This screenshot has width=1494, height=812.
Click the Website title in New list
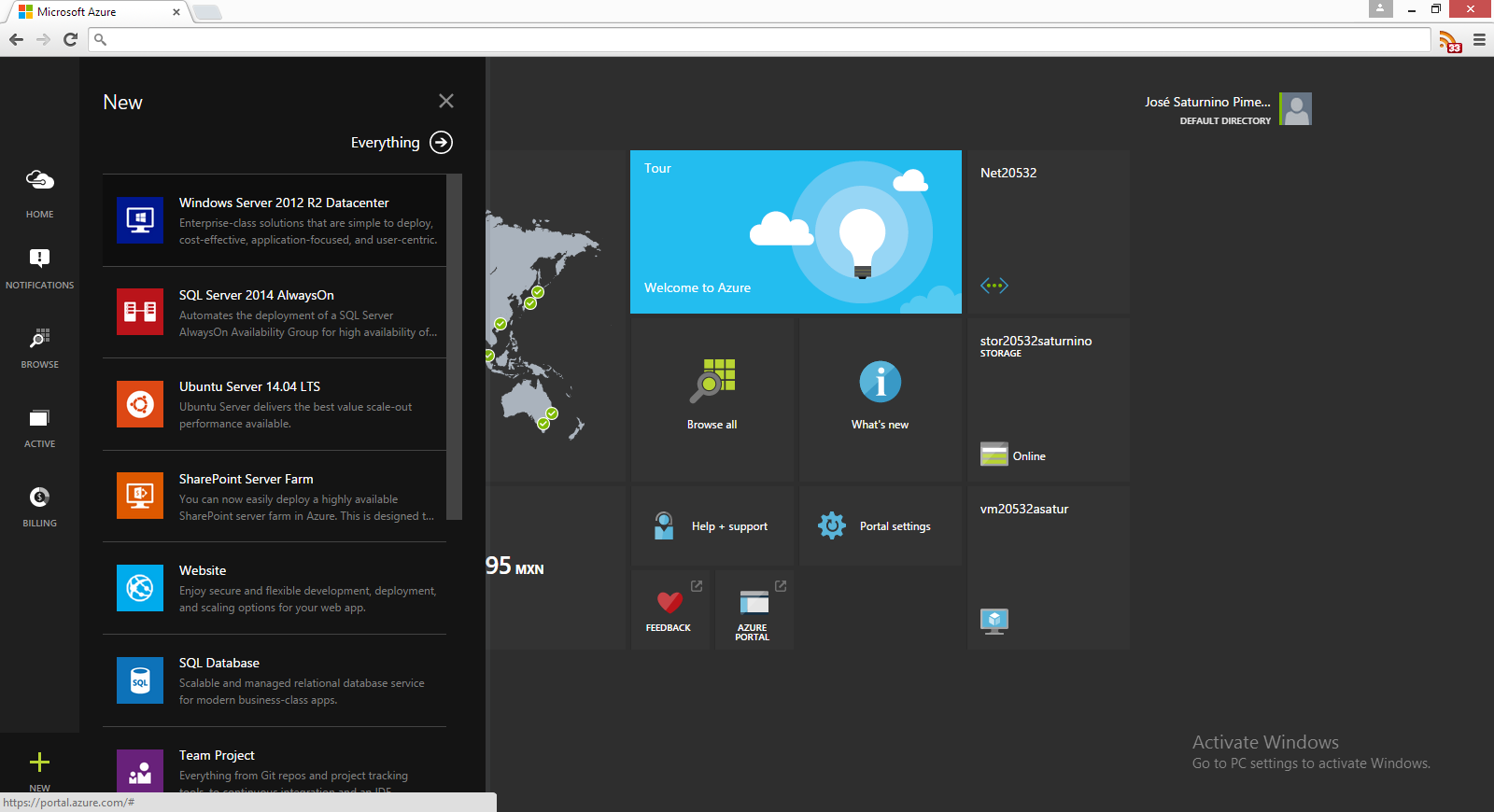point(203,570)
